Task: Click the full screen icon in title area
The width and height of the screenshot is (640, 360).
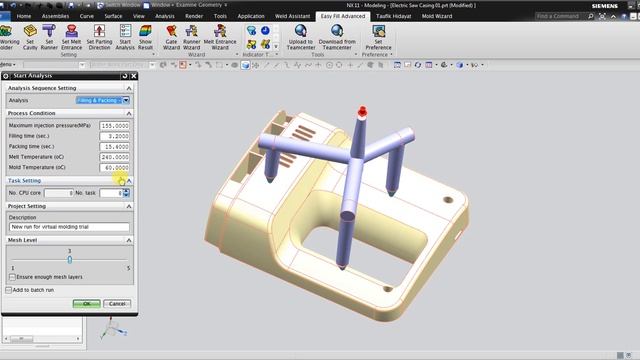Action: coord(602,16)
